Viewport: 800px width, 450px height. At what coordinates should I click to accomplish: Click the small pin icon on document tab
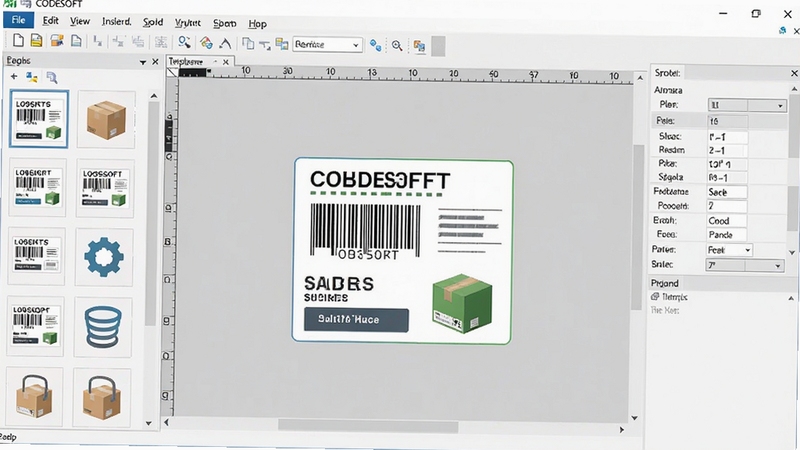(x=215, y=61)
